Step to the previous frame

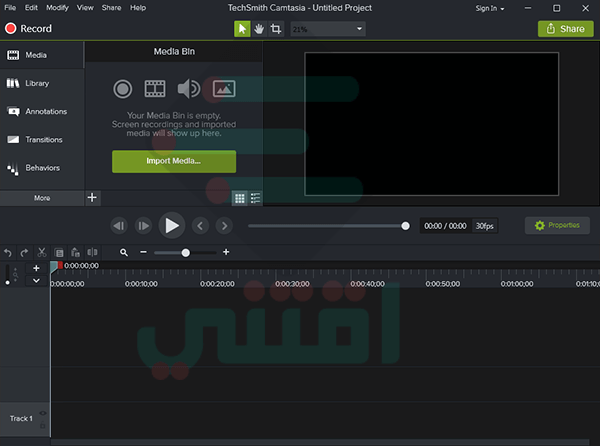coord(119,226)
